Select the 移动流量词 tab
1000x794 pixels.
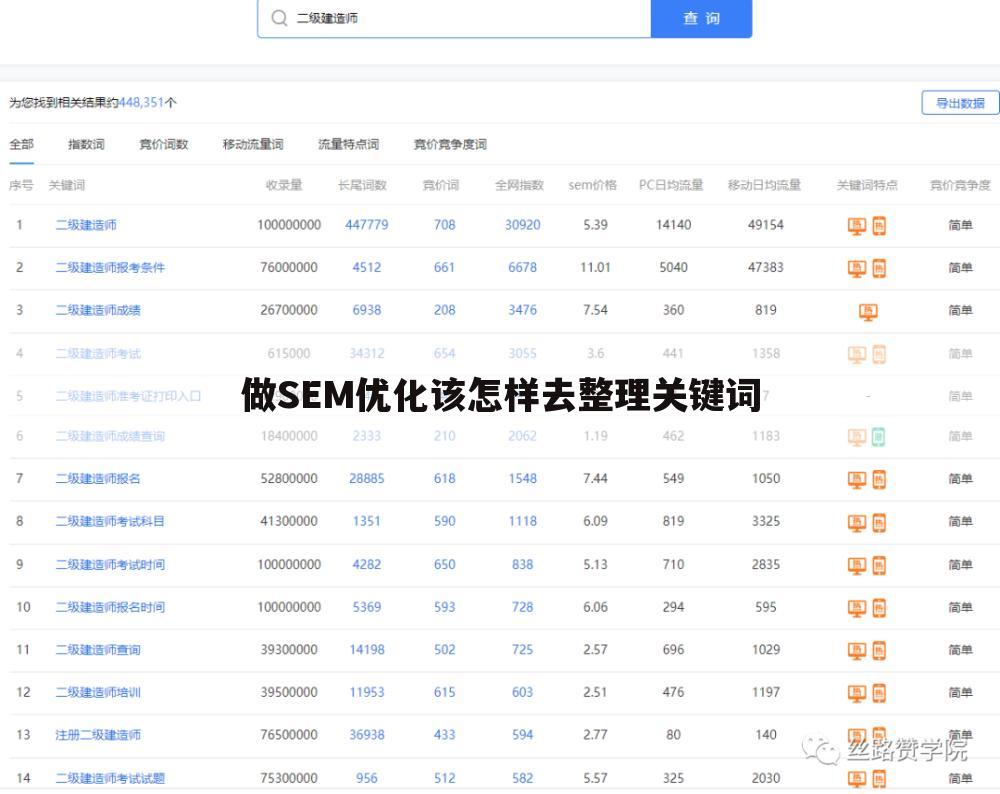click(253, 144)
